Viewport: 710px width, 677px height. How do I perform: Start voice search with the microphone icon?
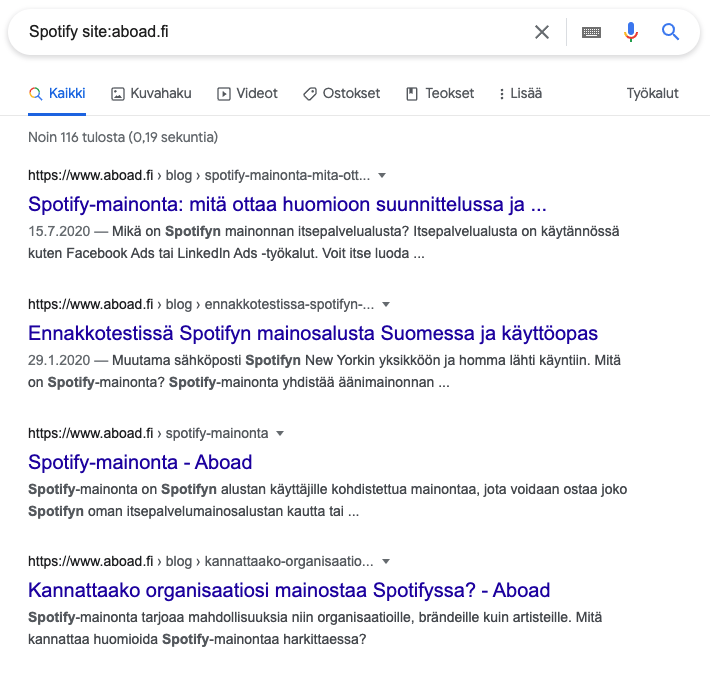[x=630, y=32]
